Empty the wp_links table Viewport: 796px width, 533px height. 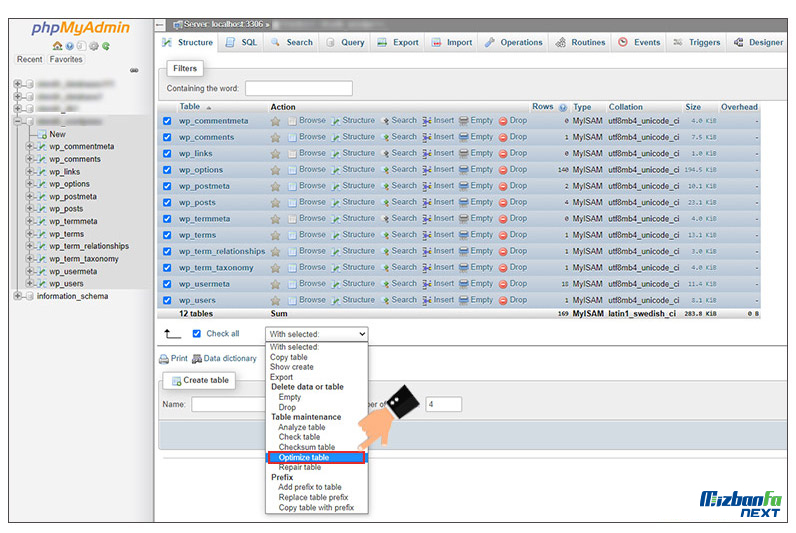point(476,153)
